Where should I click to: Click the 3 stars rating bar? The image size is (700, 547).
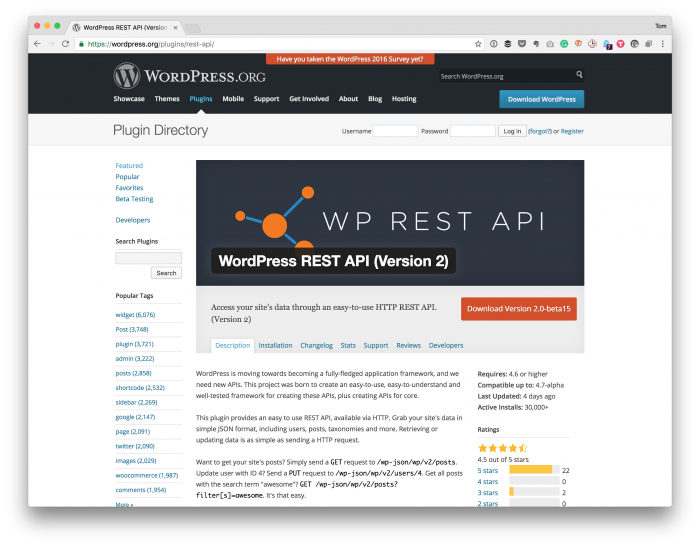[534, 491]
